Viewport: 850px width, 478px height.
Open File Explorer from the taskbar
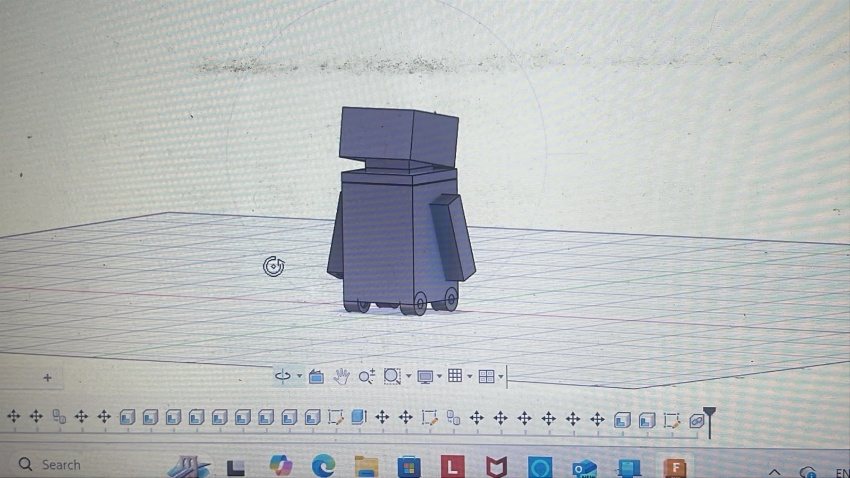(x=366, y=466)
